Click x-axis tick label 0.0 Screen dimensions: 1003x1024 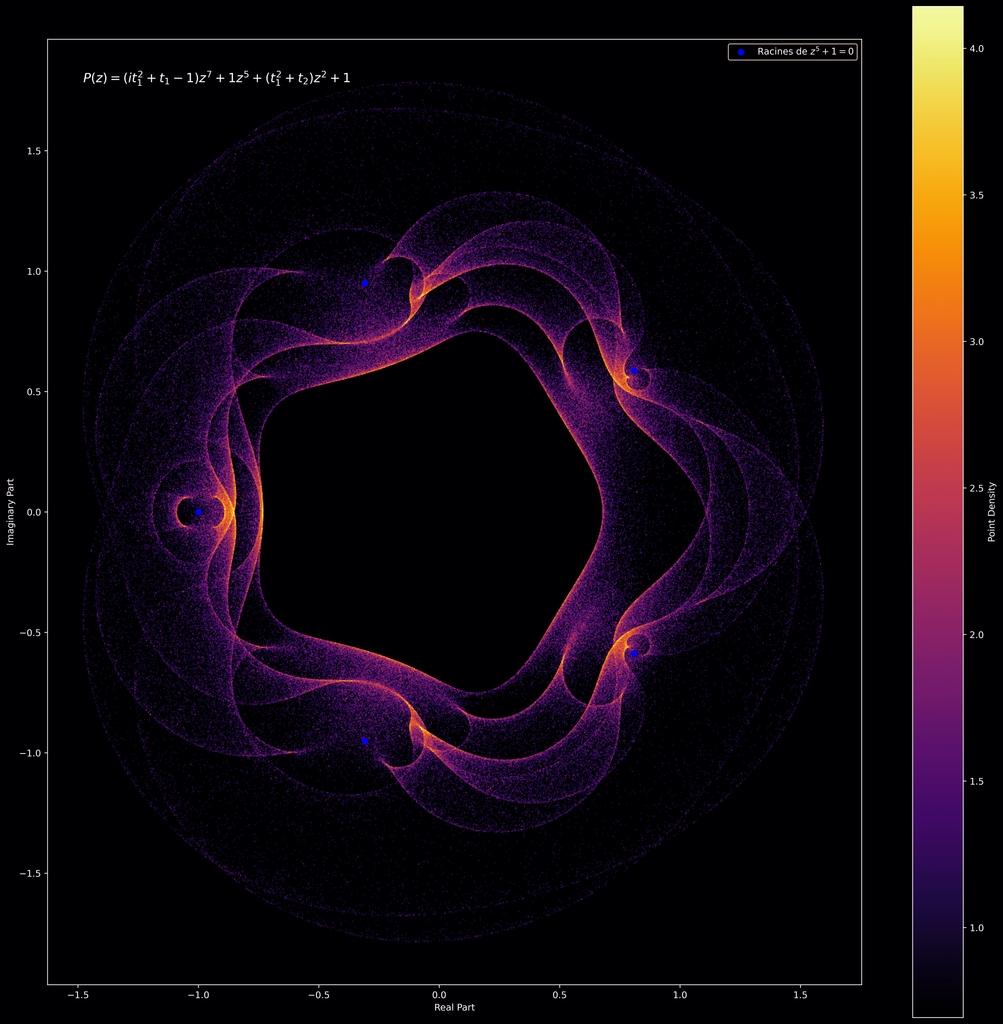439,995
